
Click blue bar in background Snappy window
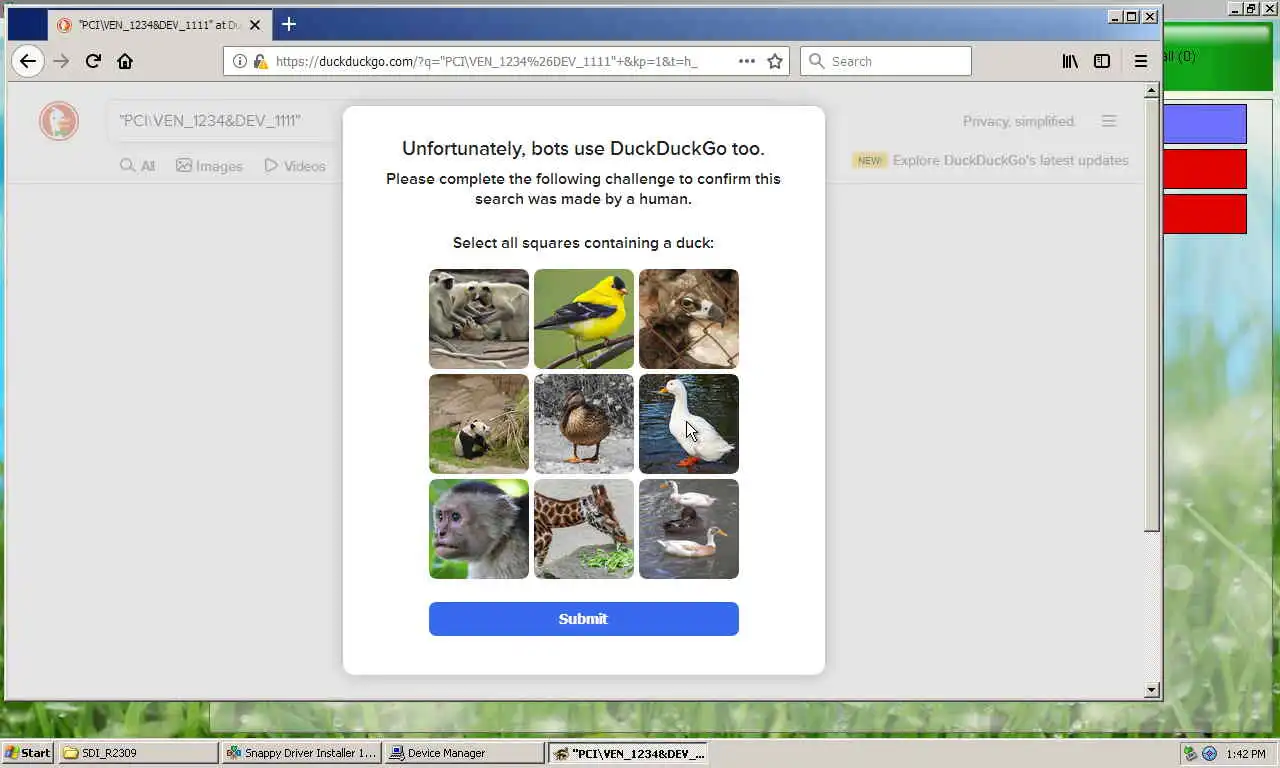pos(1205,124)
